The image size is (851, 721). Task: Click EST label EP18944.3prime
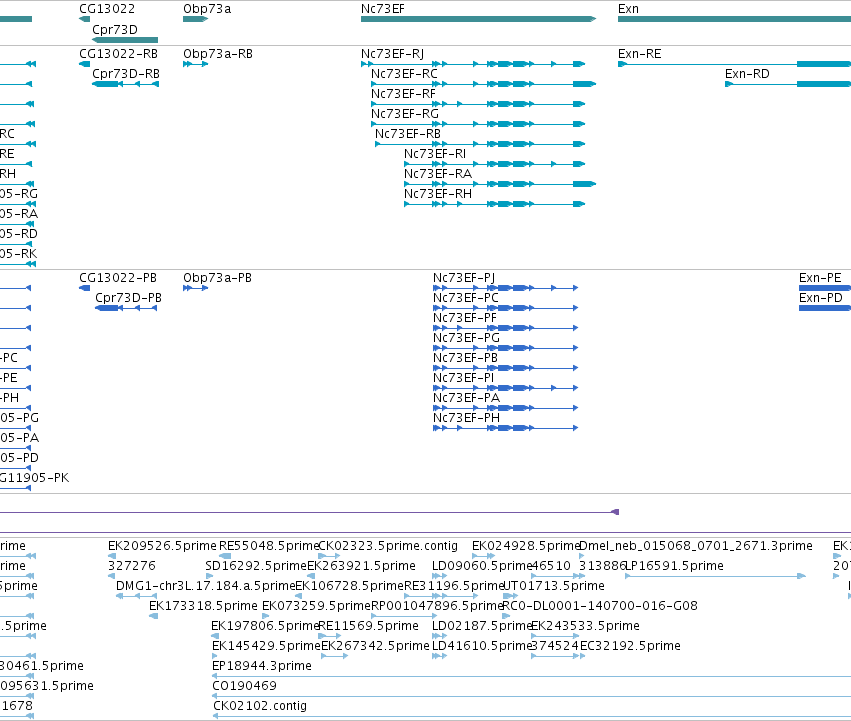tap(262, 666)
